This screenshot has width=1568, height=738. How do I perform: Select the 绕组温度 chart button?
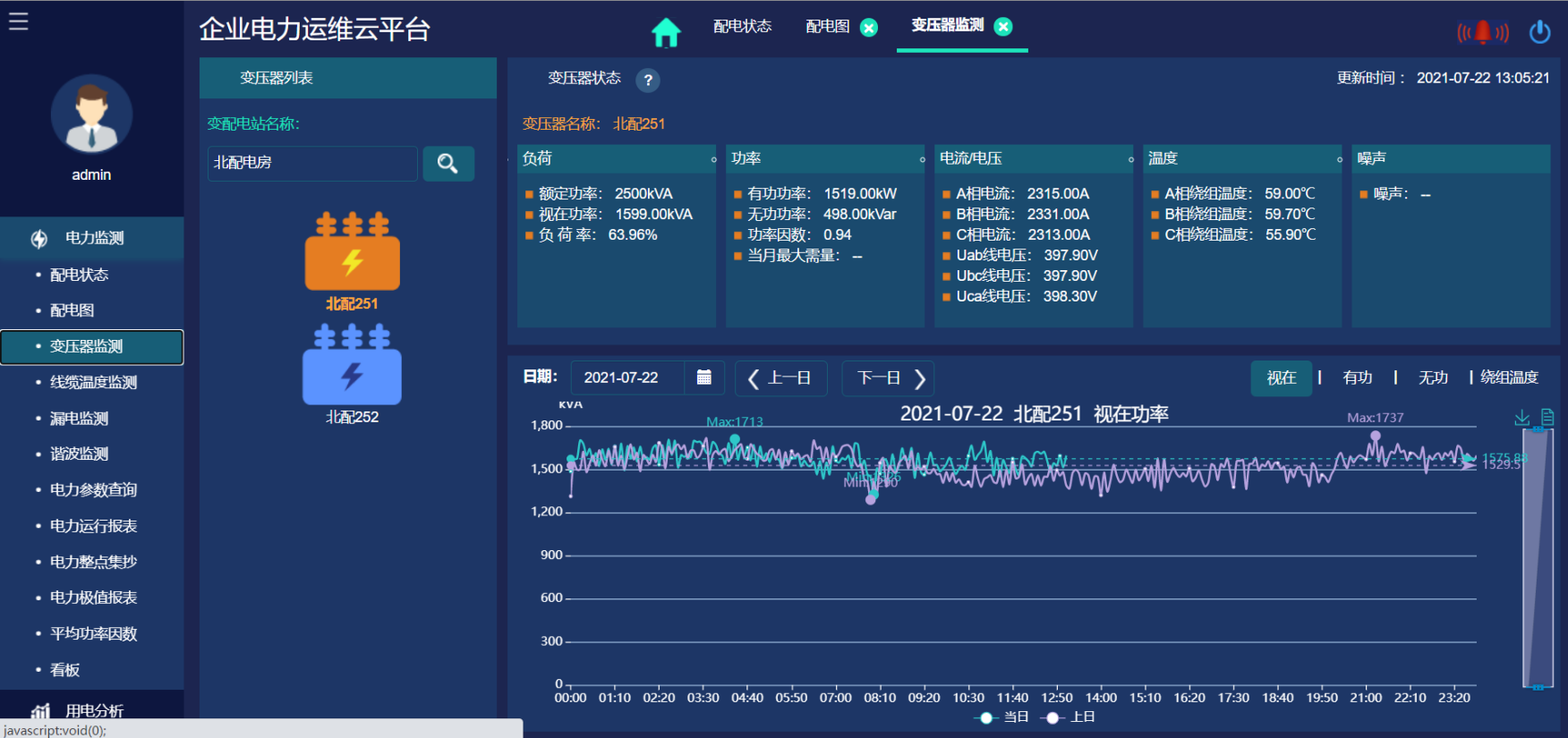click(x=1509, y=377)
